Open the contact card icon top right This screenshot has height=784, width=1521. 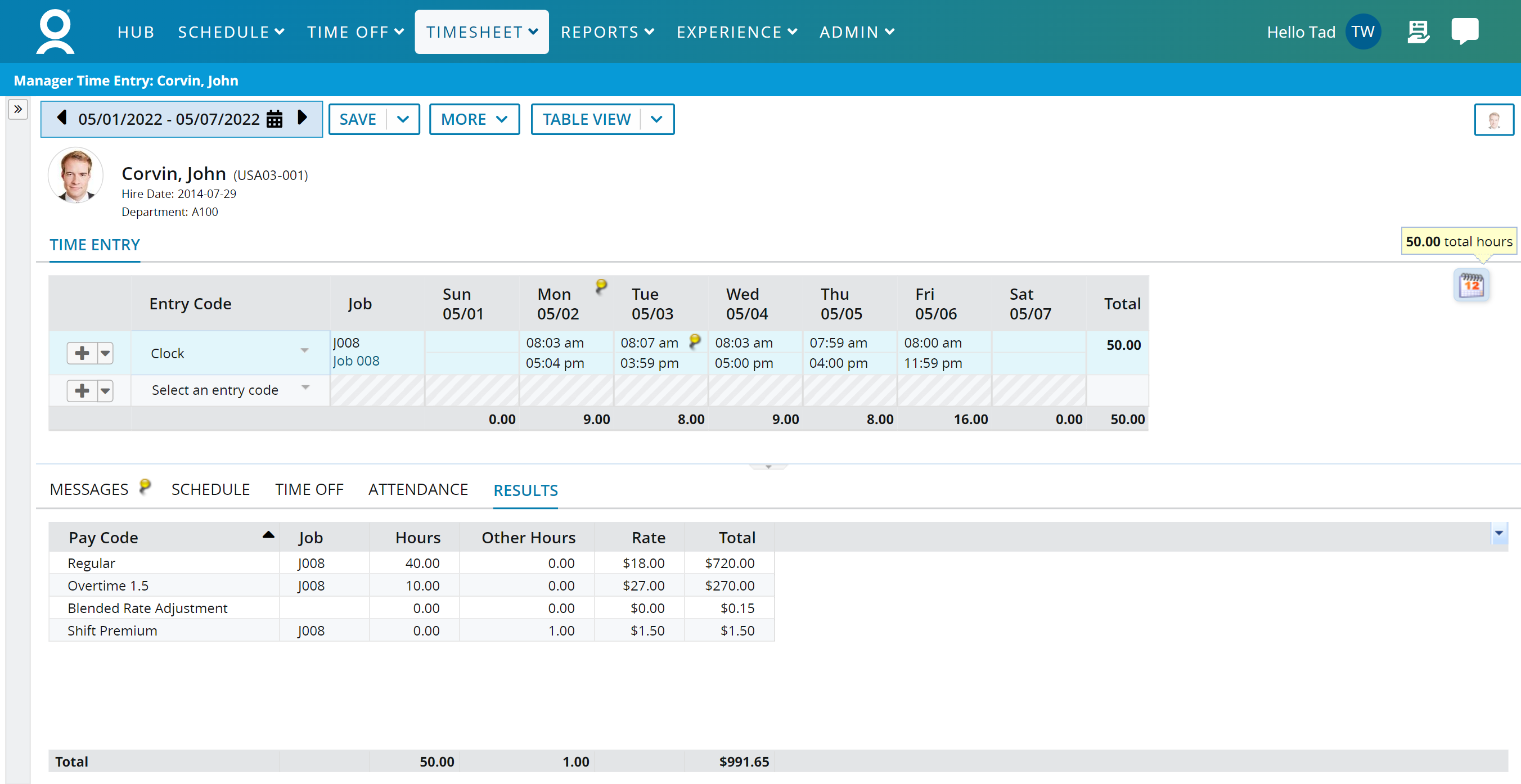point(1418,31)
